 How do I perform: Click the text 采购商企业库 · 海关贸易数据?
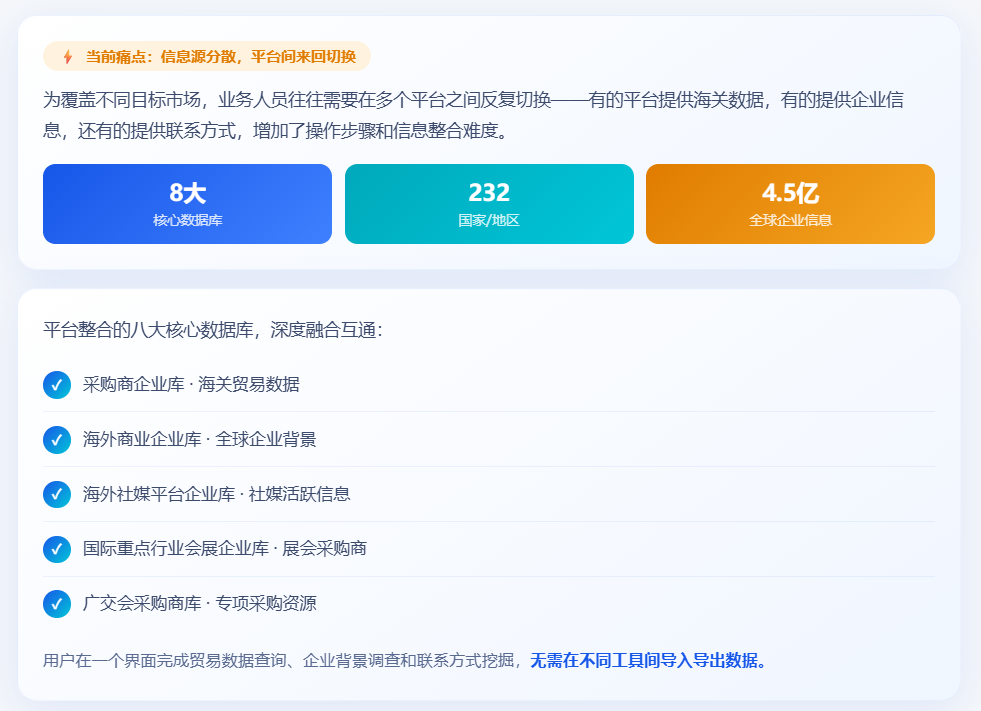191,384
